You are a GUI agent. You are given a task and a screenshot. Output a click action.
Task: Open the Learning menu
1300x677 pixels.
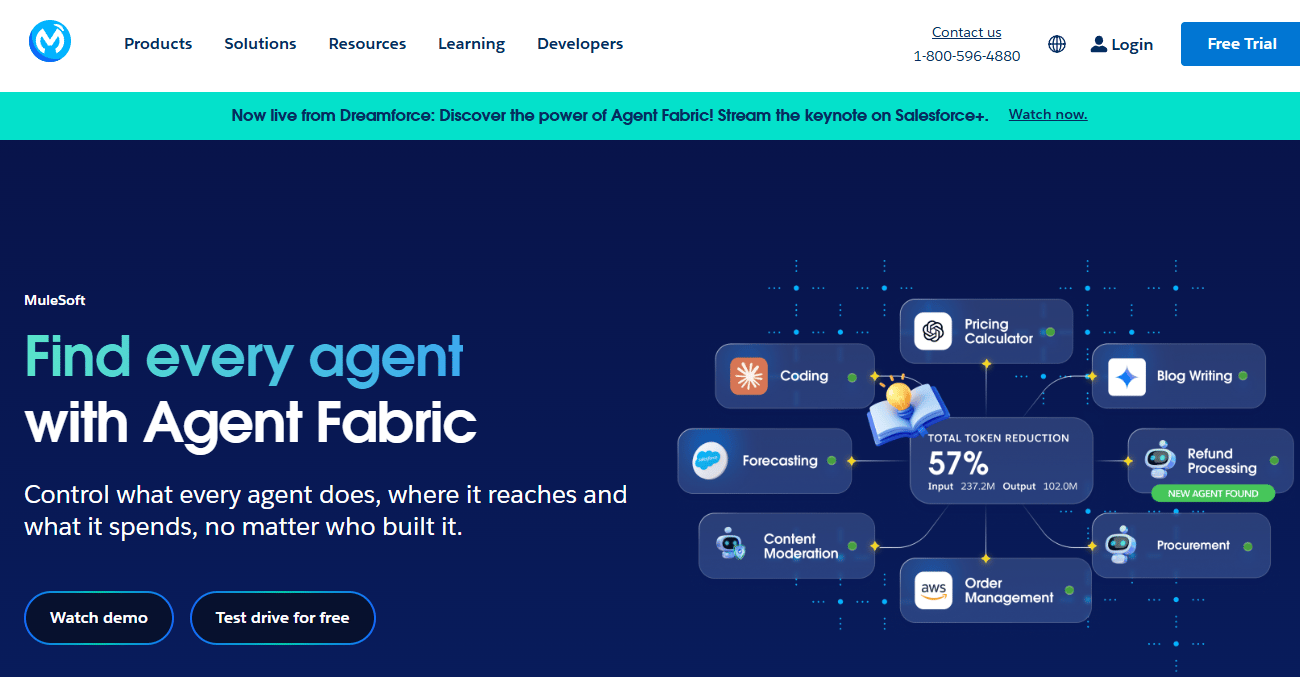(x=471, y=44)
